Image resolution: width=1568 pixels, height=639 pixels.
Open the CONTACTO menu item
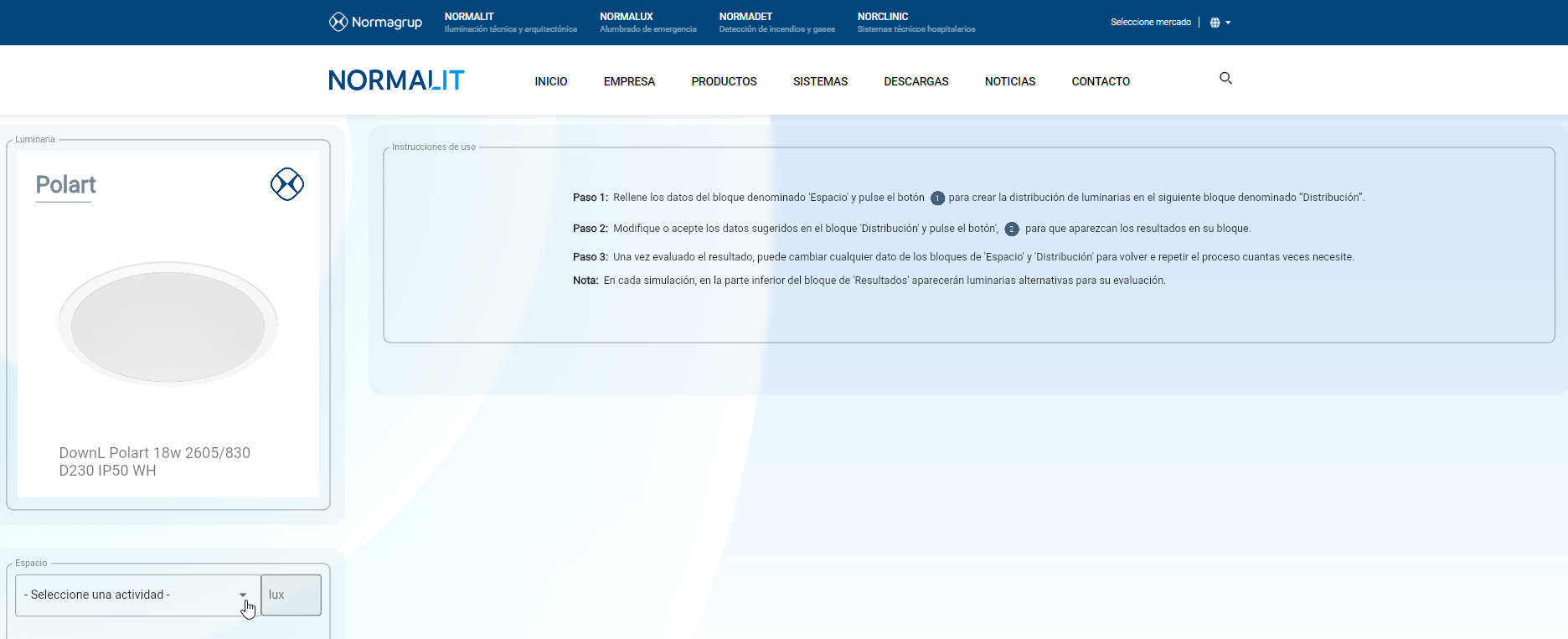coord(1101,81)
